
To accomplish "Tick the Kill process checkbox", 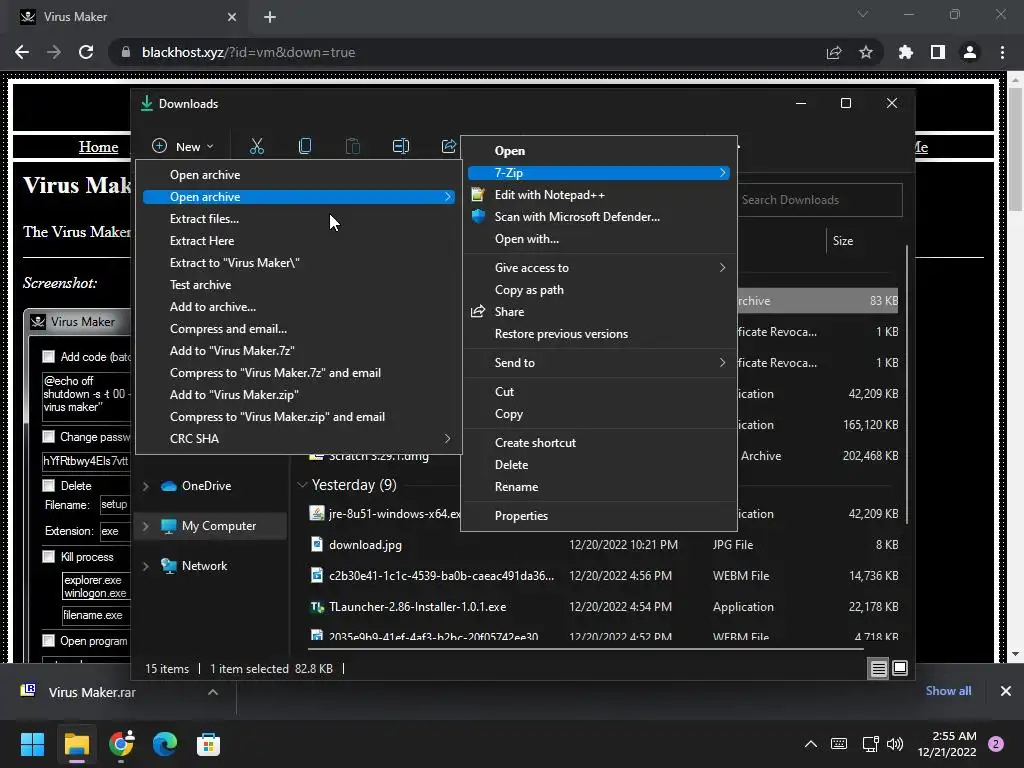I will coord(48,556).
